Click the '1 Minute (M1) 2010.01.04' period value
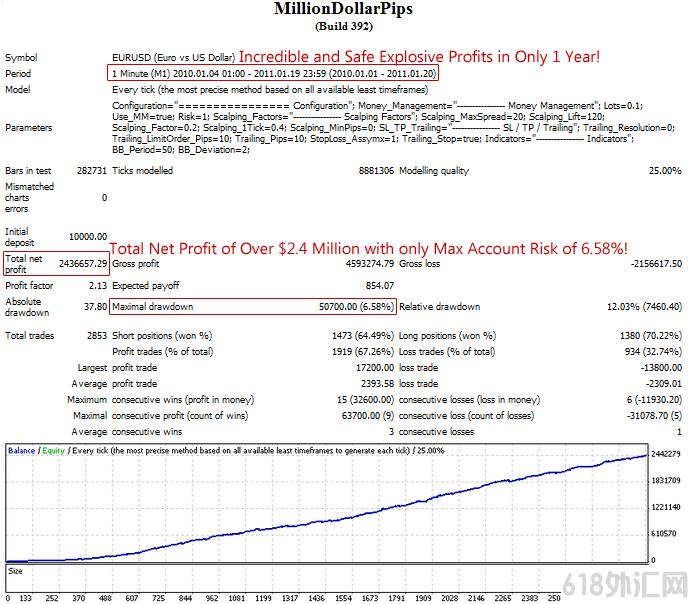The height and width of the screenshot is (604, 690). pos(273,73)
